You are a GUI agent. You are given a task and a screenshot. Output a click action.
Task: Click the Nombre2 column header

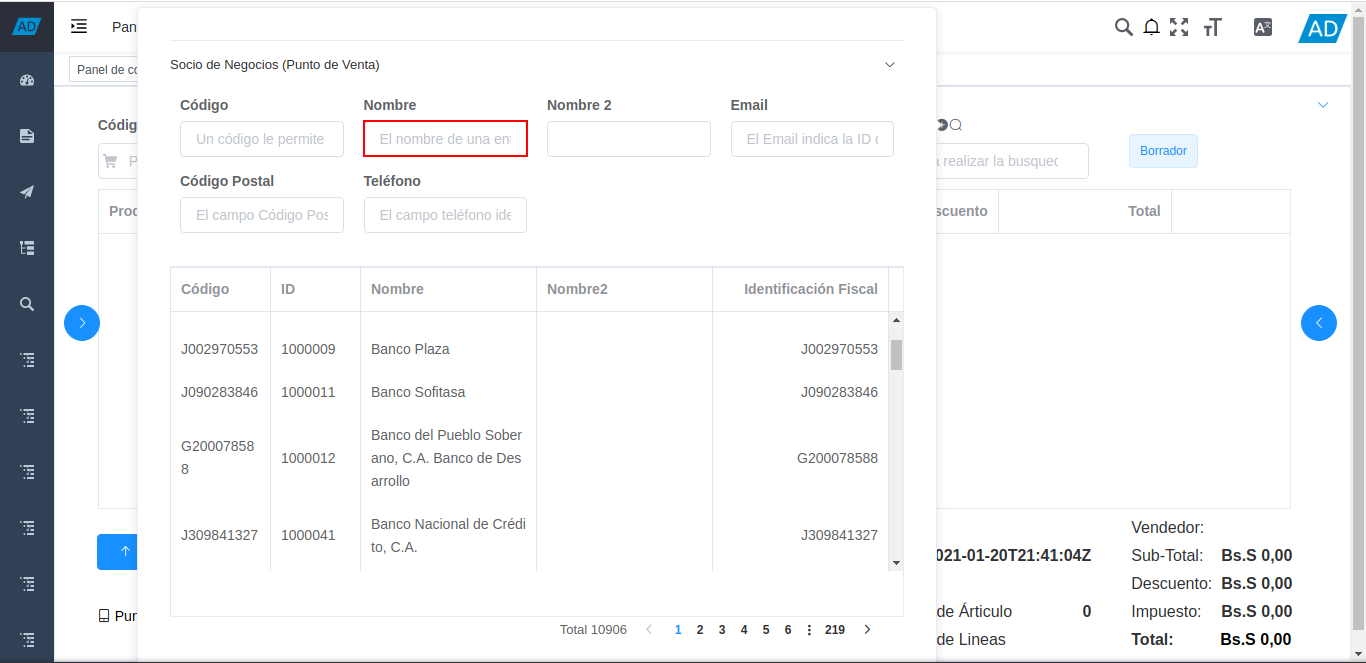pos(624,289)
